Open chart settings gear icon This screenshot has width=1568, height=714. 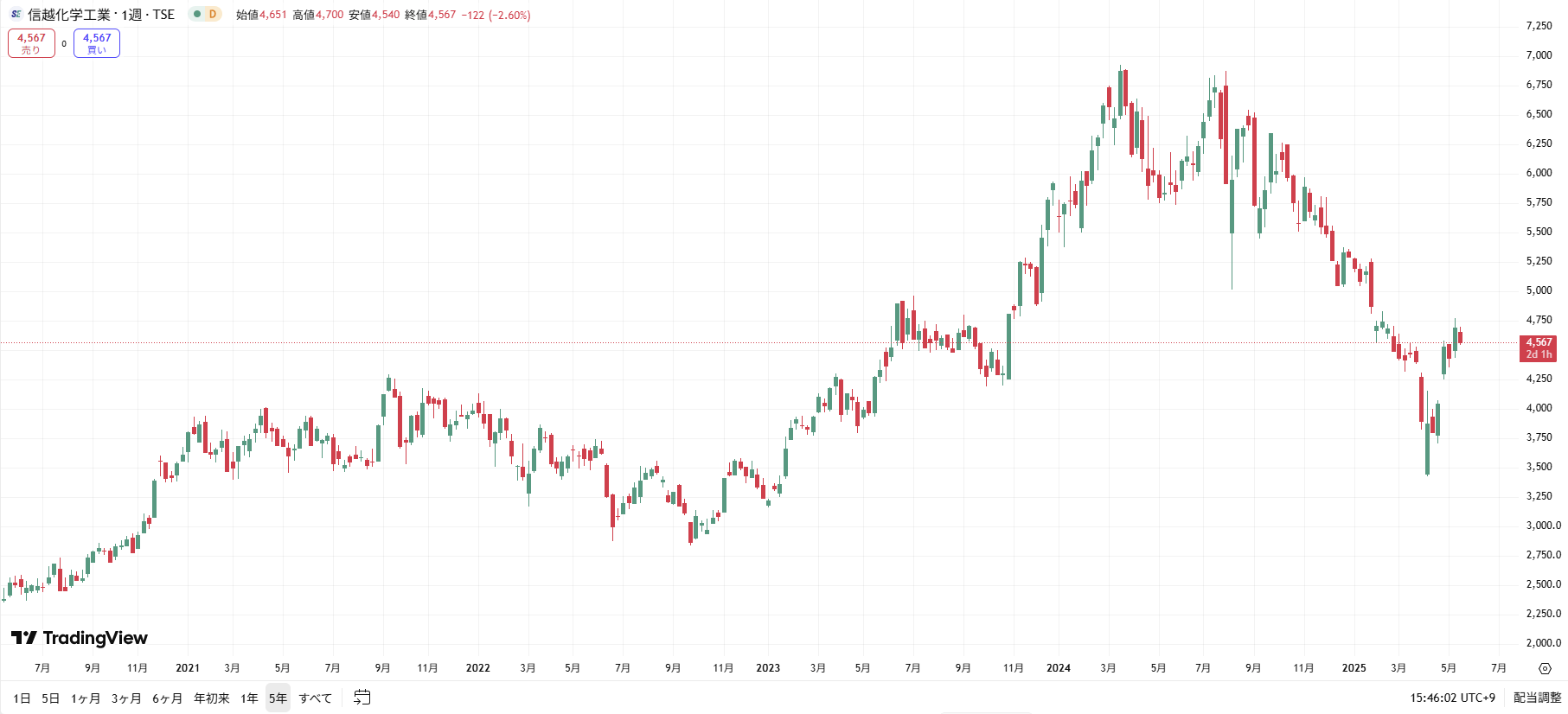pos(1545,668)
